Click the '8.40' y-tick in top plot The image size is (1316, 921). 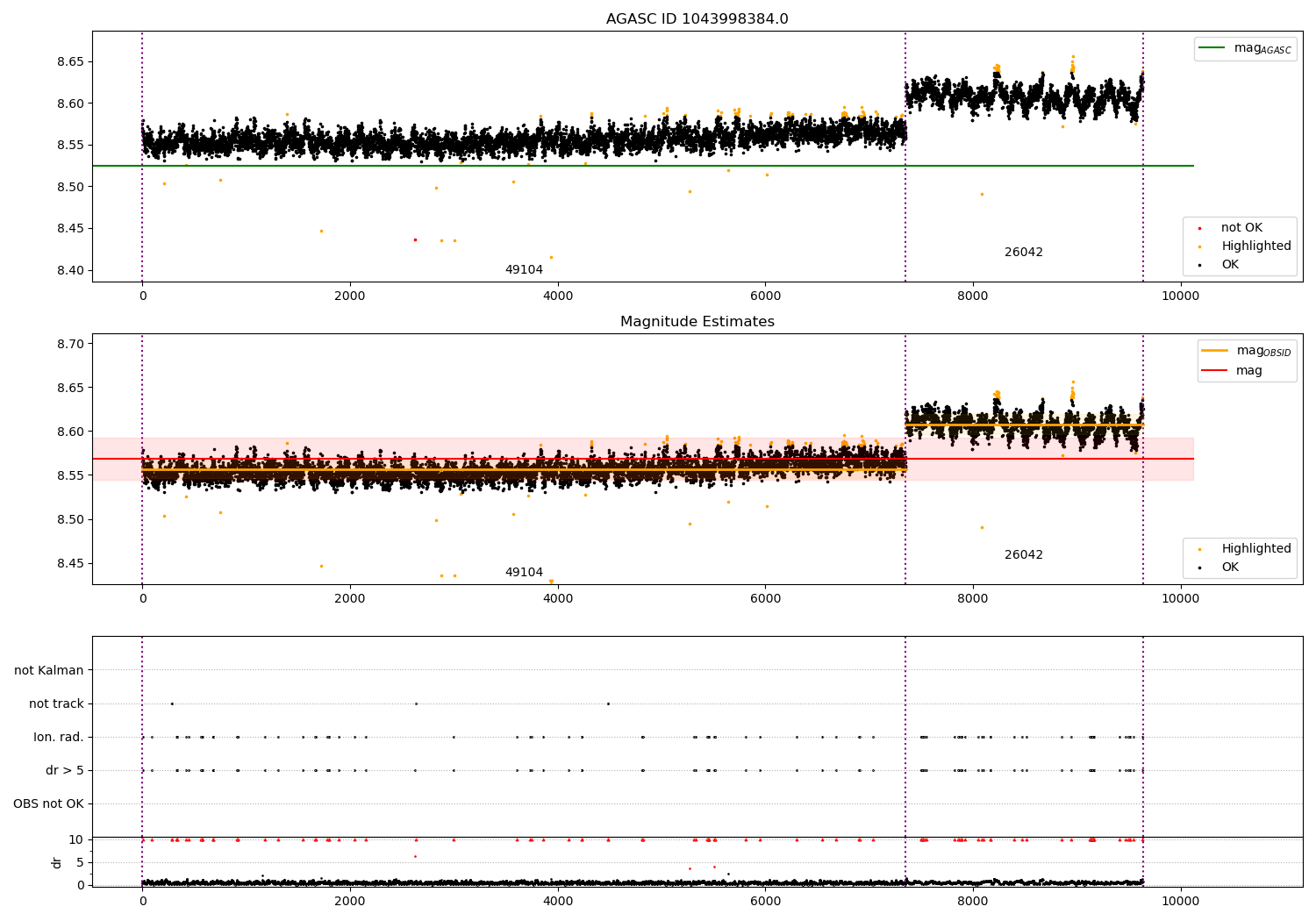71,271
